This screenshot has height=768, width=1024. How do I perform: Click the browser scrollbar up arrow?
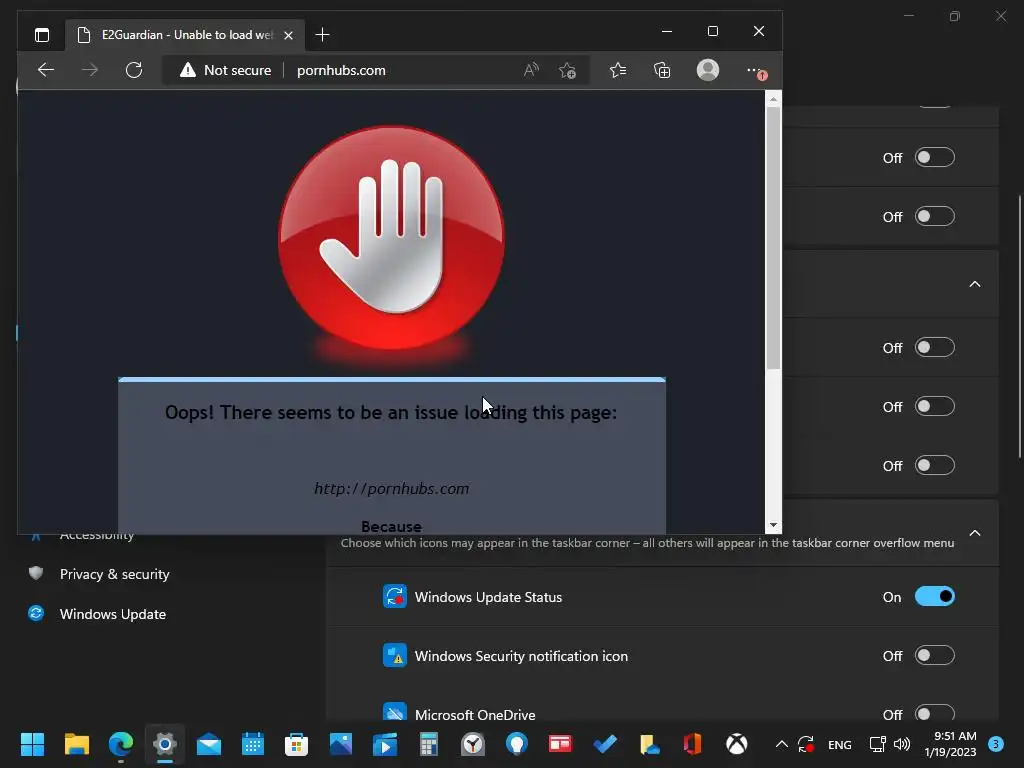pos(773,99)
